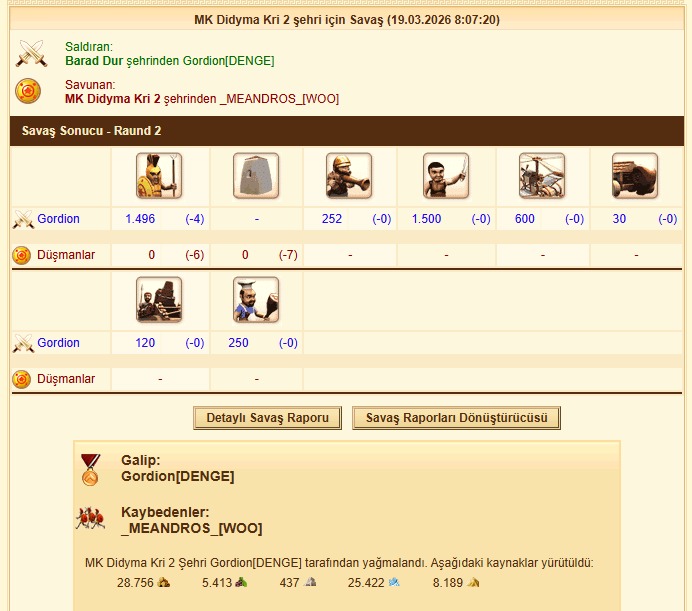The width and height of the screenshot is (692, 611).
Task: Select the slinger unit icon
Action: pos(446,176)
